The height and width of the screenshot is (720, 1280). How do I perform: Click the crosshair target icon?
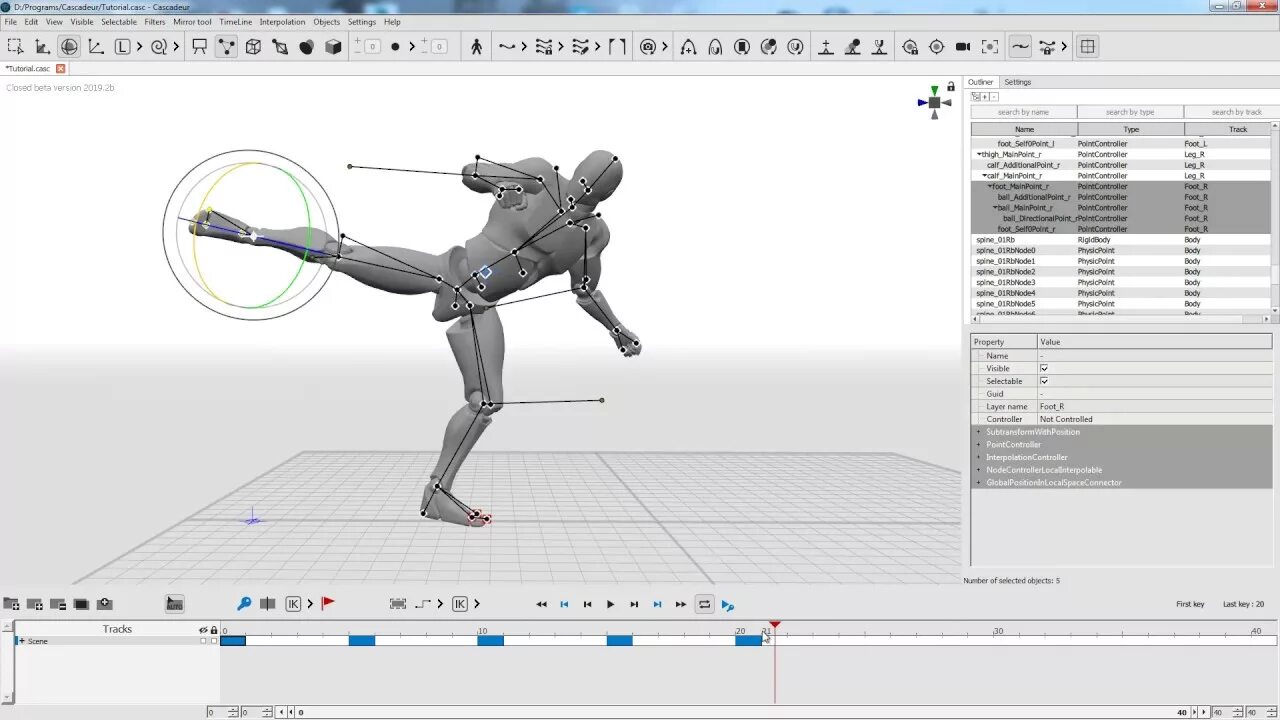[x=936, y=46]
